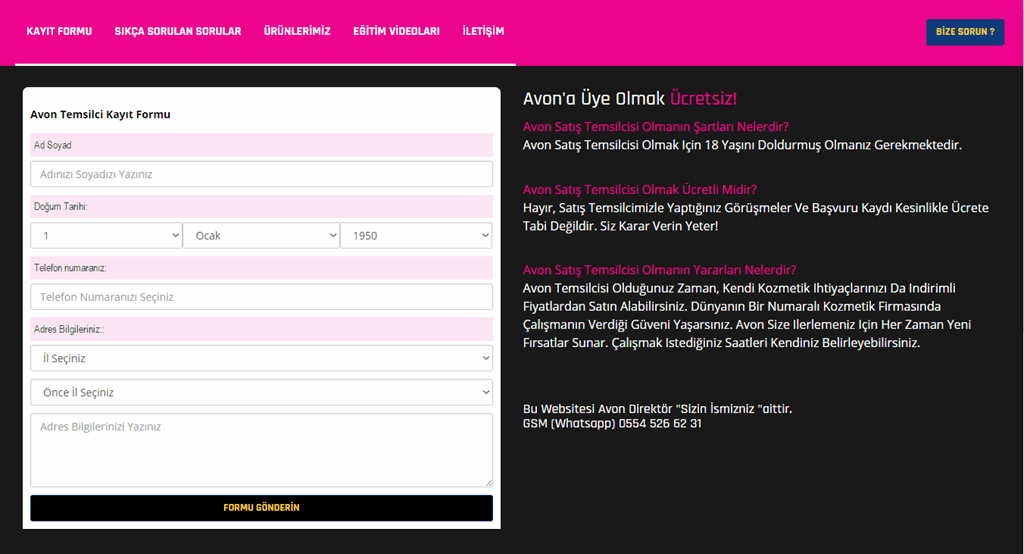
Task: Expand the İl Seçiniz province dropdown
Action: [x=261, y=358]
